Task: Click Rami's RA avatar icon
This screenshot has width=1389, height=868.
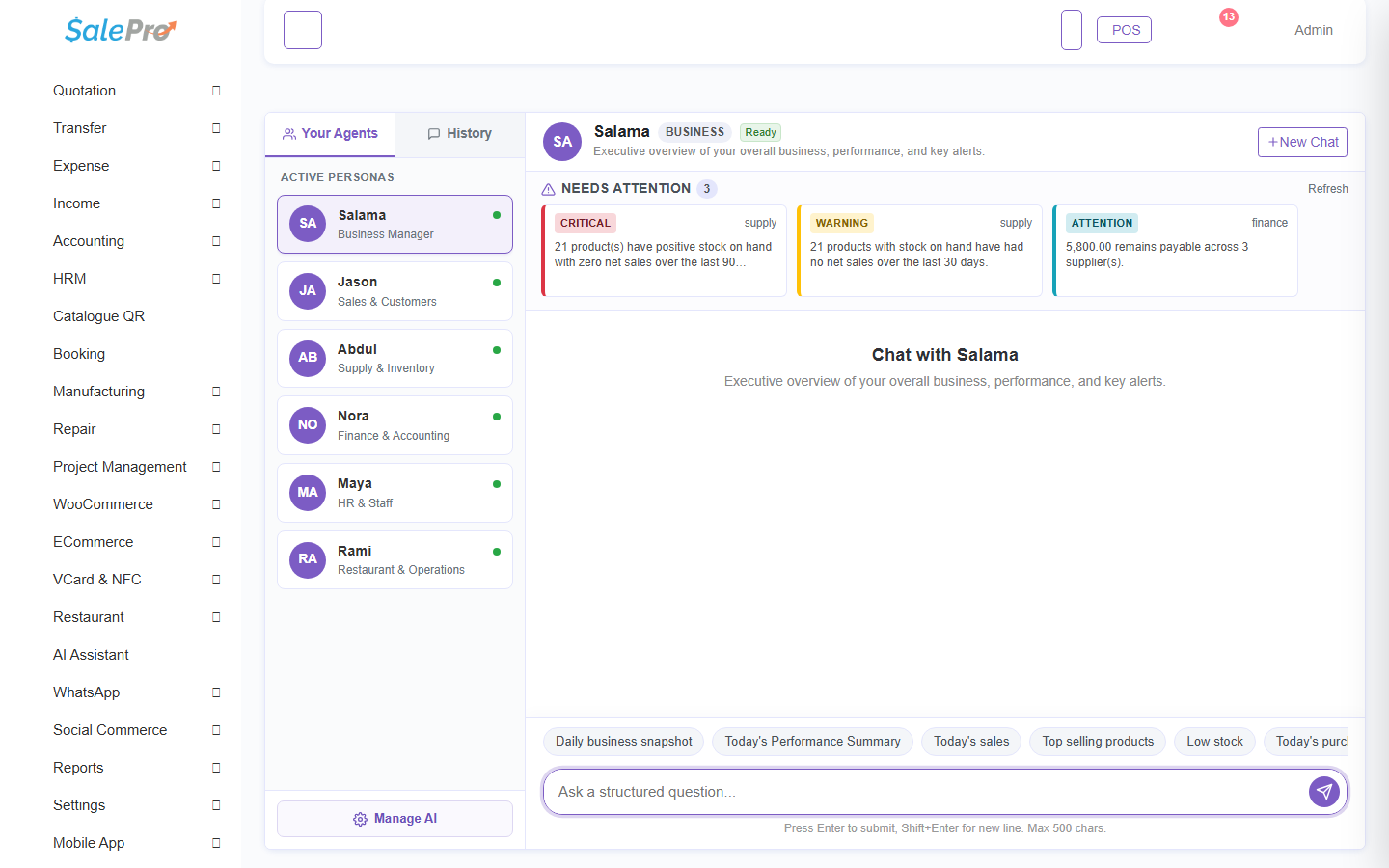Action: 308,559
